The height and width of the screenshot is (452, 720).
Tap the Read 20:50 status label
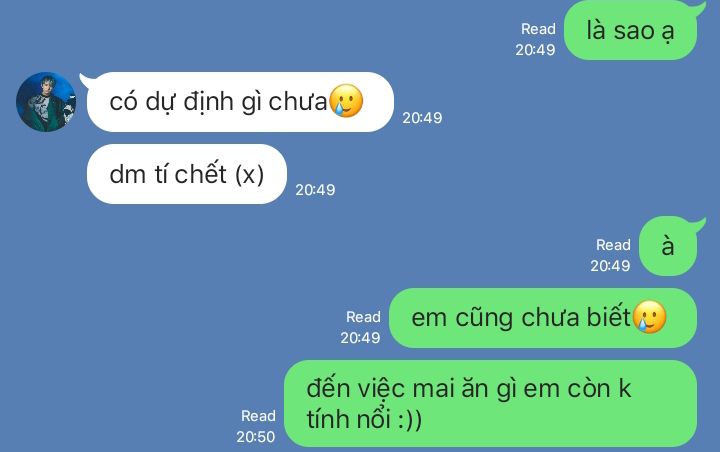[x=256, y=426]
